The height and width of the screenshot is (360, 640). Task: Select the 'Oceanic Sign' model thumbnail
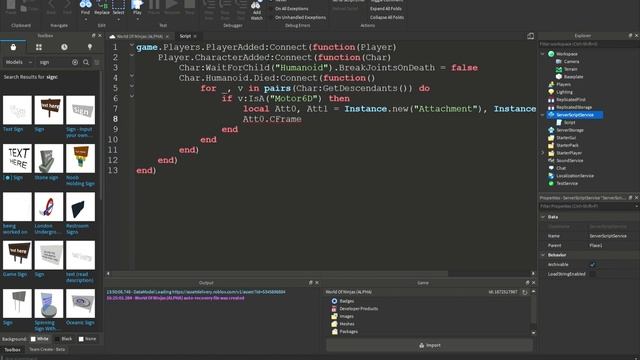point(80,304)
